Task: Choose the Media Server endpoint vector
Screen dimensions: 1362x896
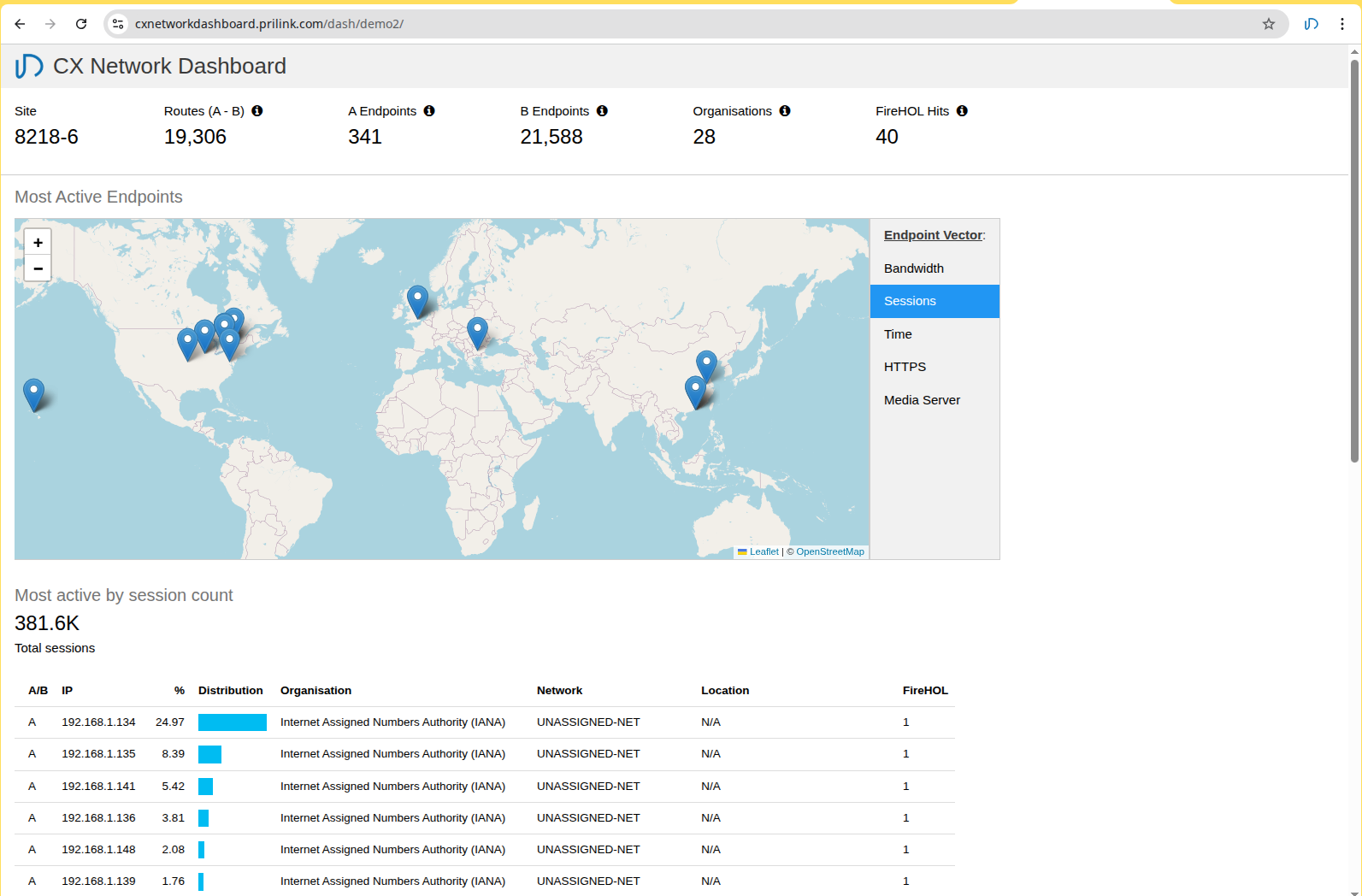Action: pyautogui.click(x=922, y=400)
